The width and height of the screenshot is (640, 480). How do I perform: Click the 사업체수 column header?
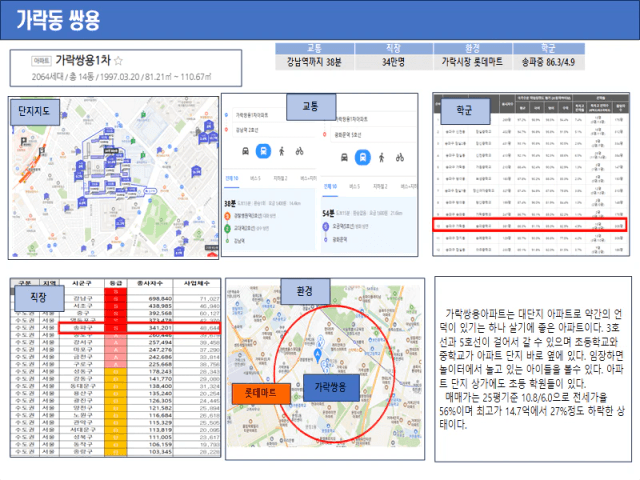pyautogui.click(x=197, y=283)
